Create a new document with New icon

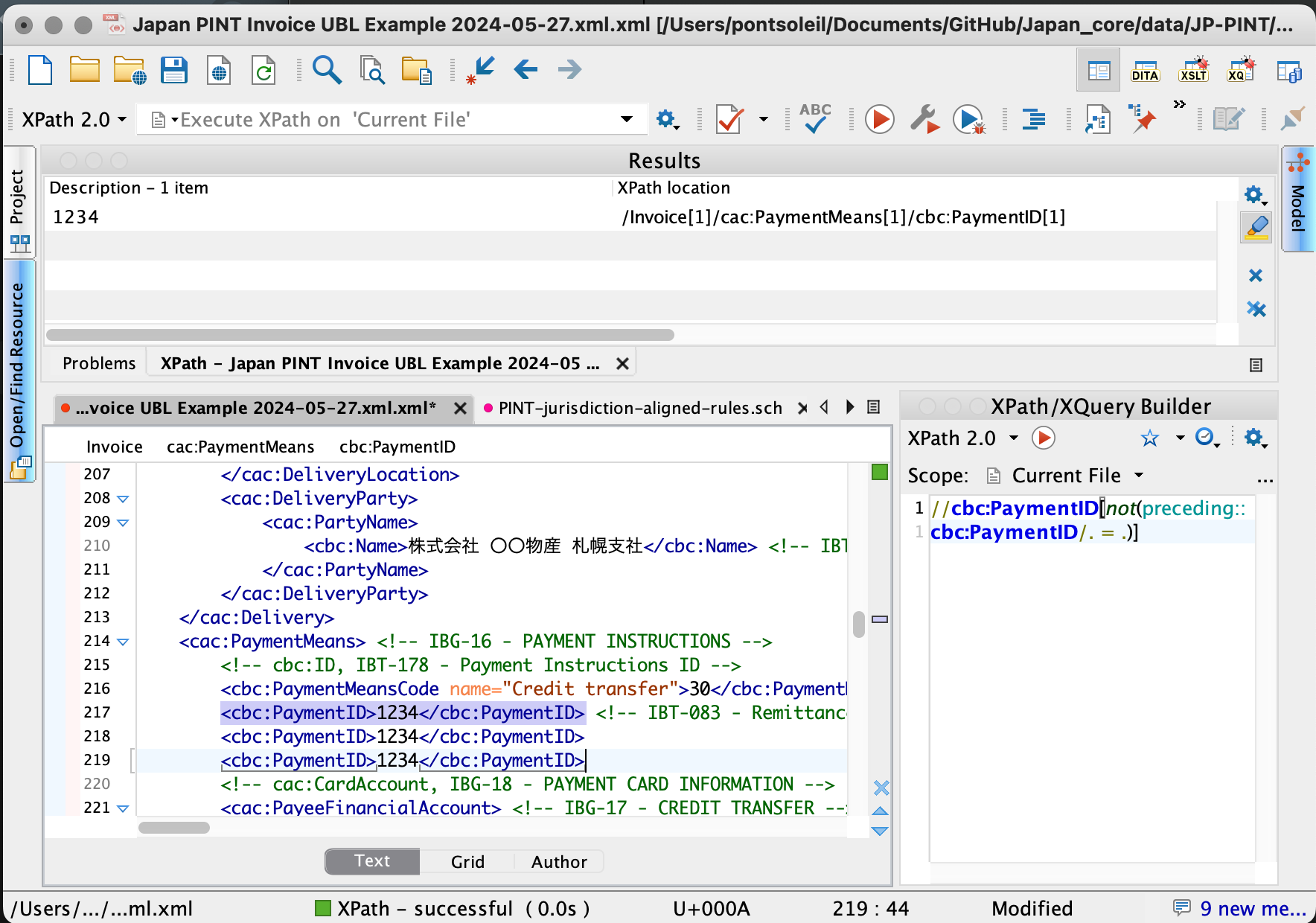pos(40,71)
